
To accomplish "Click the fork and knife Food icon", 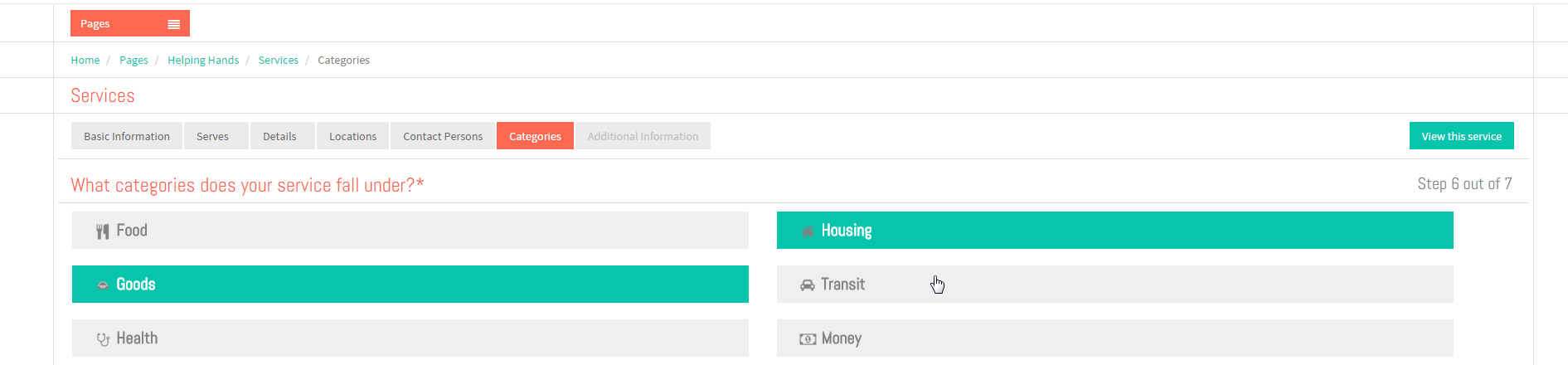I will [x=103, y=231].
